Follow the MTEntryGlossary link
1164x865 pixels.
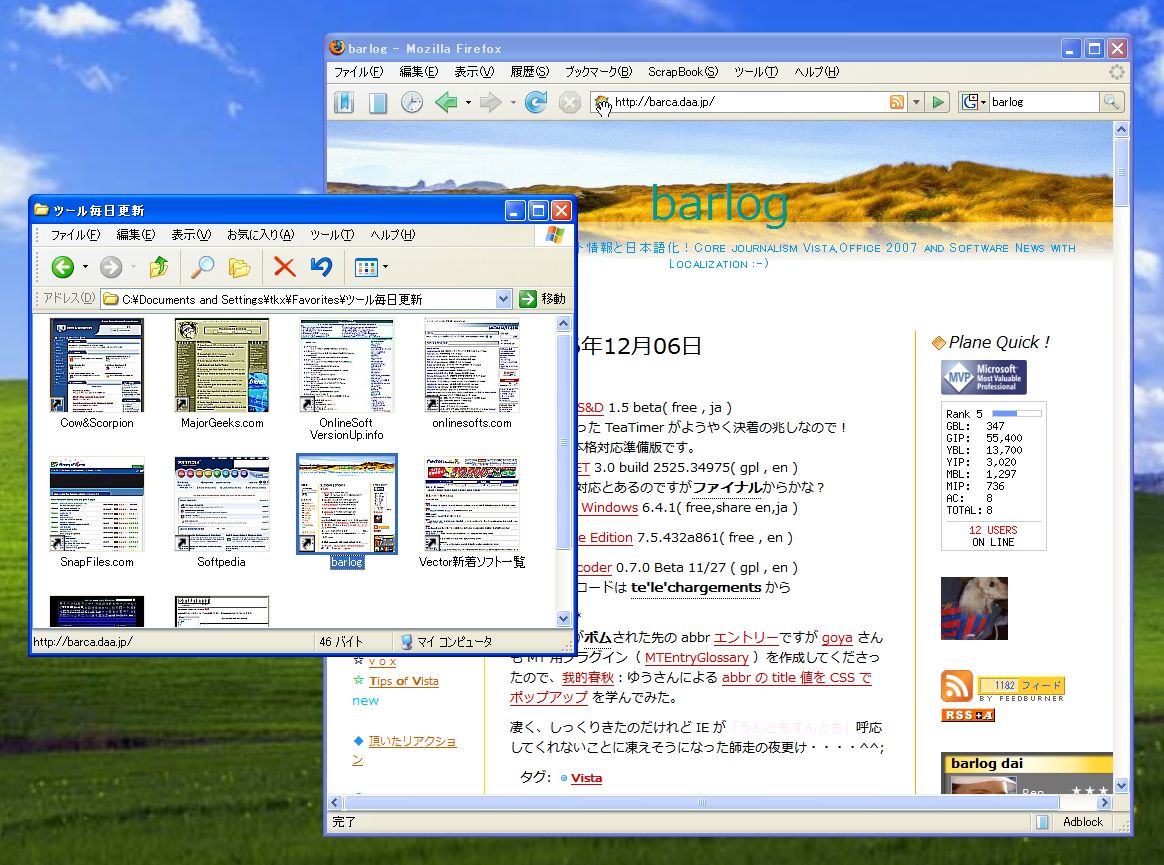click(696, 658)
